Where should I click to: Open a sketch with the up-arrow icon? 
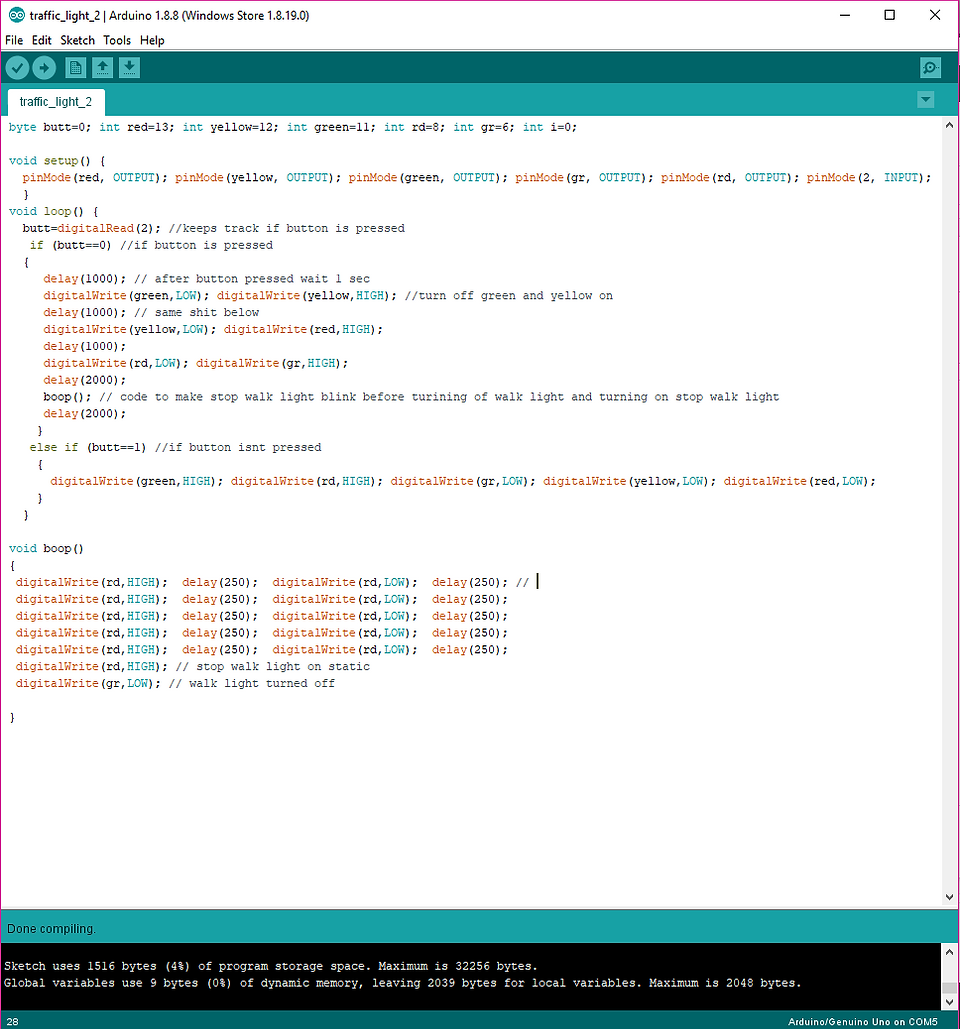(x=102, y=68)
